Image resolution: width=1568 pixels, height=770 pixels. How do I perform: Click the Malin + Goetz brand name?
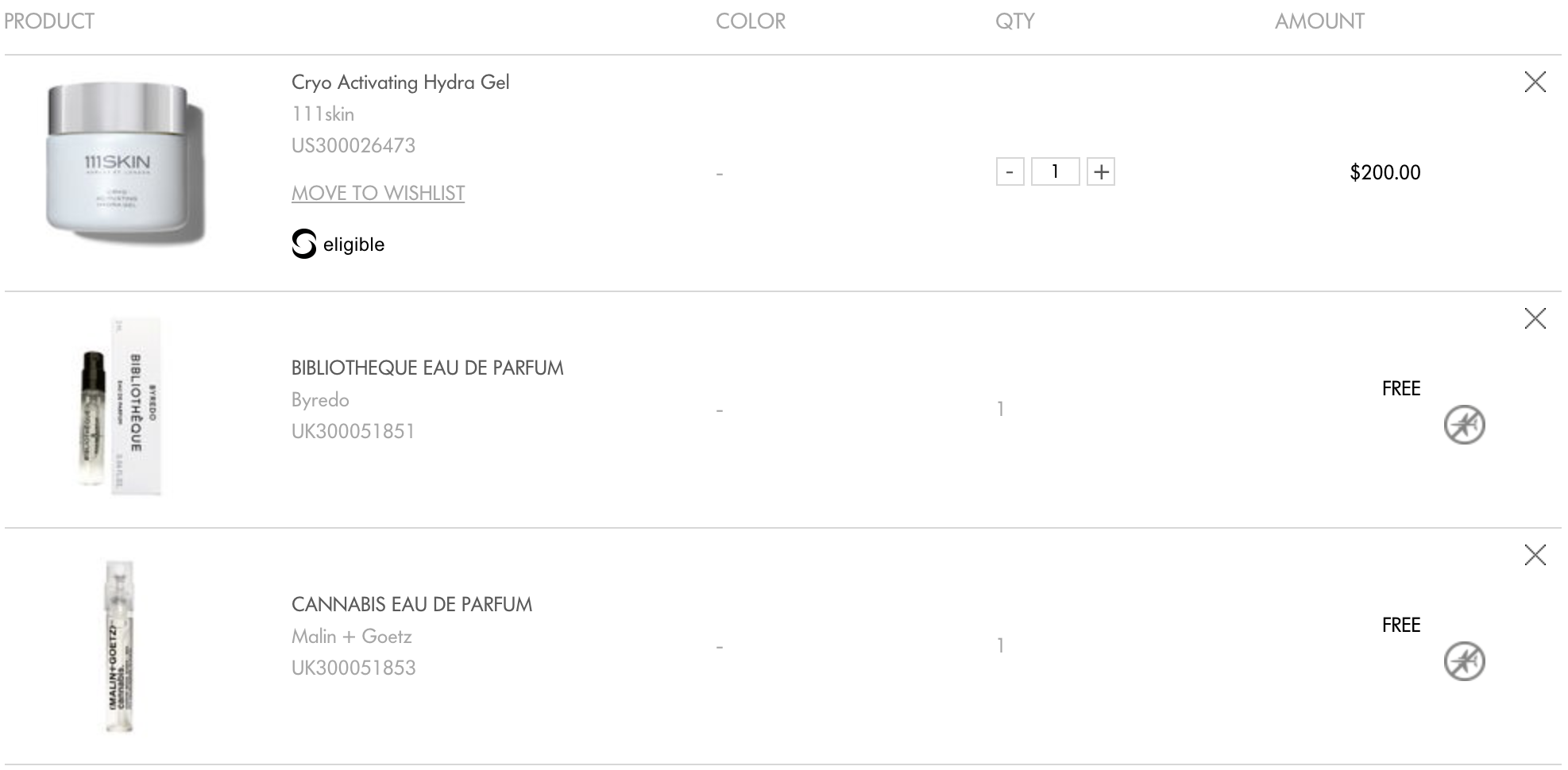351,637
